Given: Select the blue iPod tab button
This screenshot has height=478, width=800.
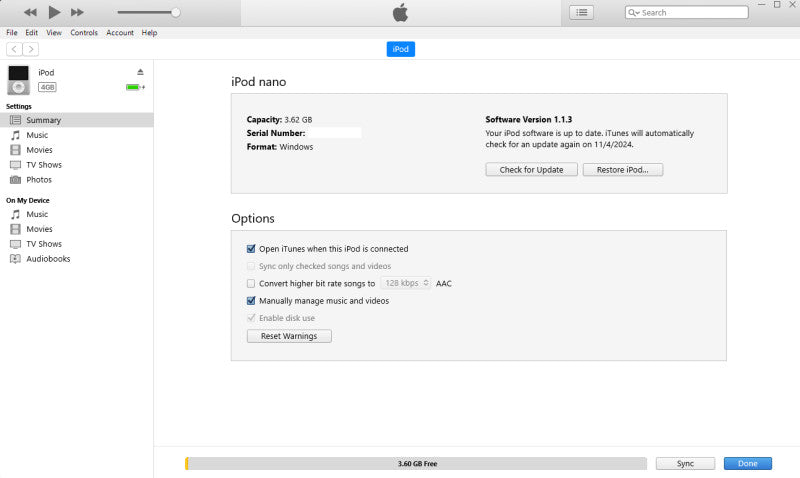Looking at the screenshot, I should 401,49.
